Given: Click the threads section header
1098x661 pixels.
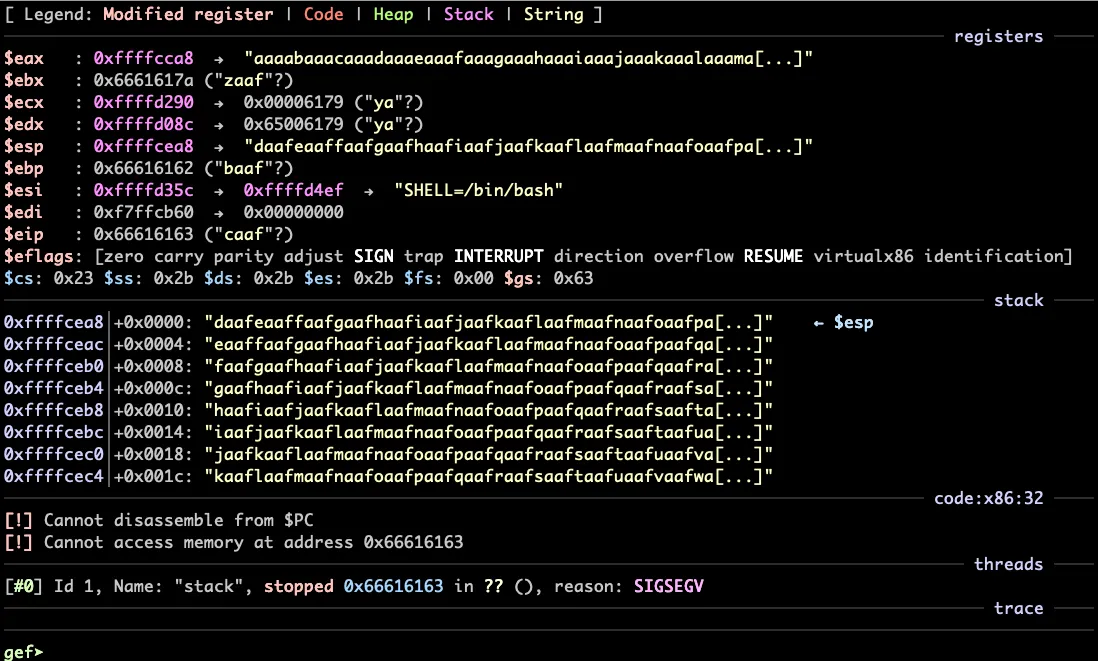Looking at the screenshot, I should click(x=1008, y=564).
